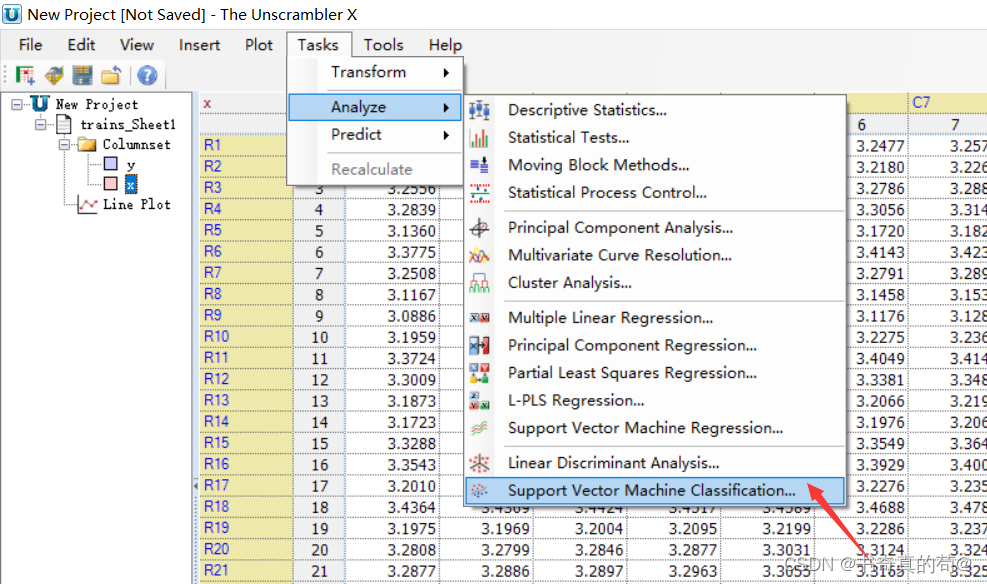
Task: Choose Linear Discriminant Analysis
Action: coord(655,463)
